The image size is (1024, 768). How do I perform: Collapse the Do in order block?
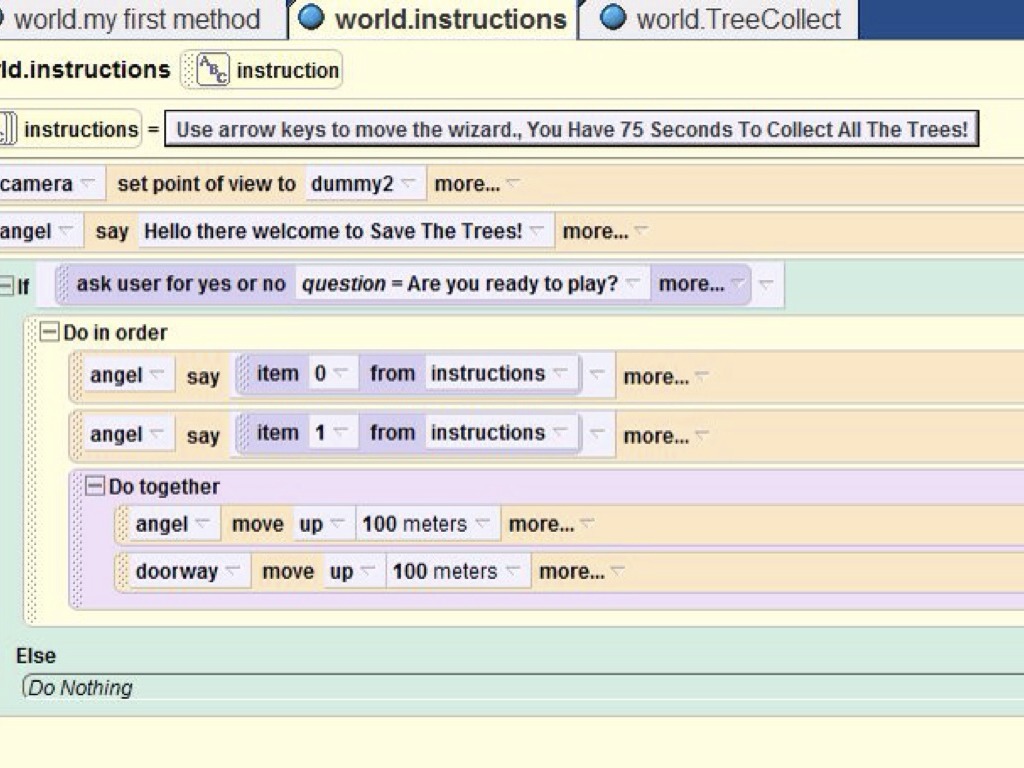click(49, 332)
